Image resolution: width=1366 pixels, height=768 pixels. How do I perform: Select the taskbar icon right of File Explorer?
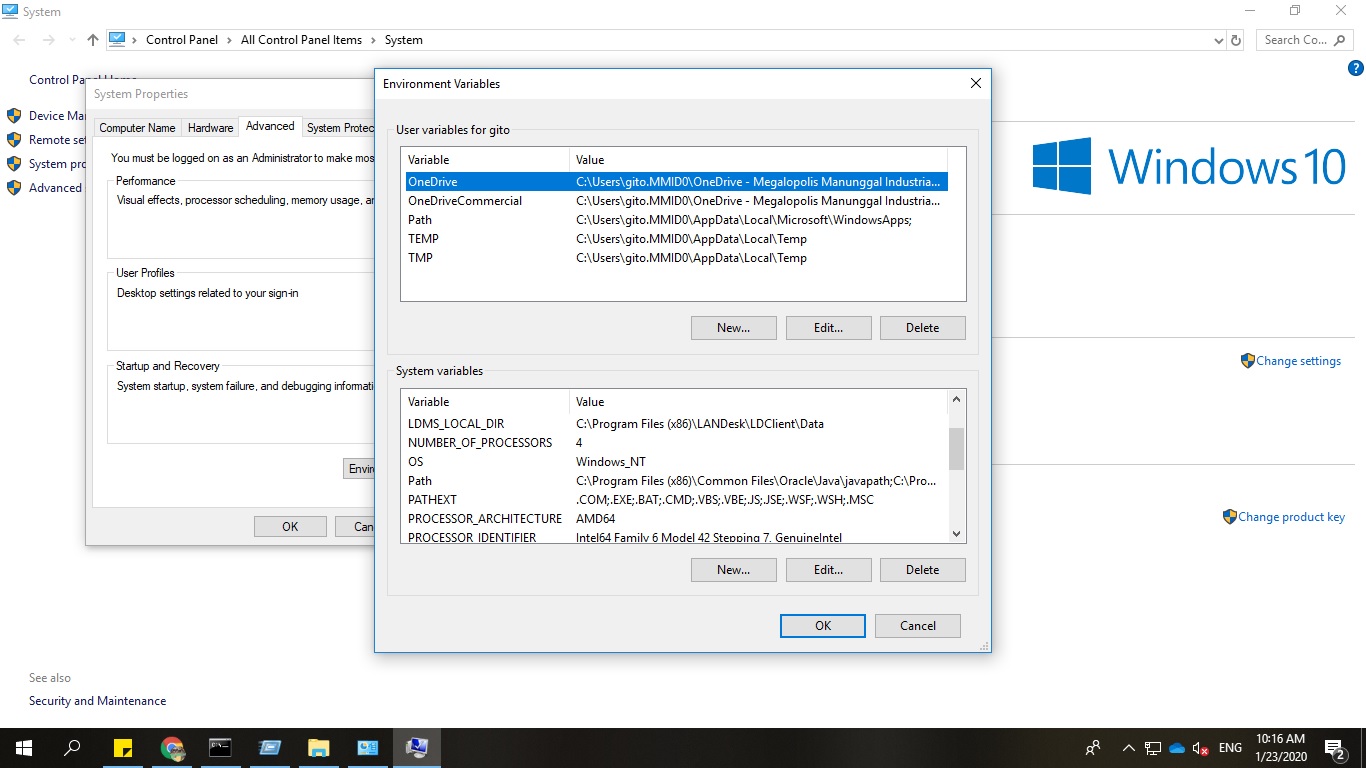pyautogui.click(x=367, y=748)
